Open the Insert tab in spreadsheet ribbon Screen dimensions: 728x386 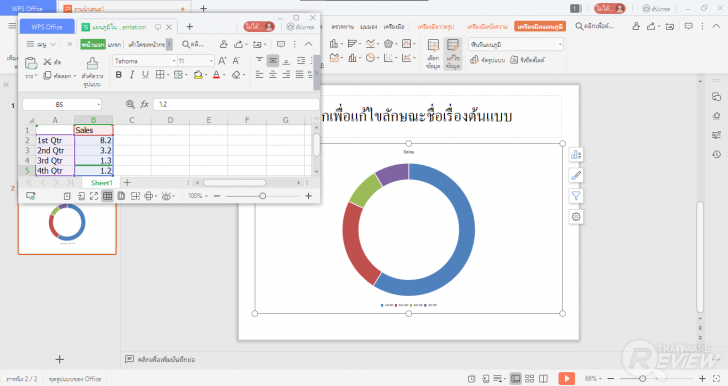[114, 44]
